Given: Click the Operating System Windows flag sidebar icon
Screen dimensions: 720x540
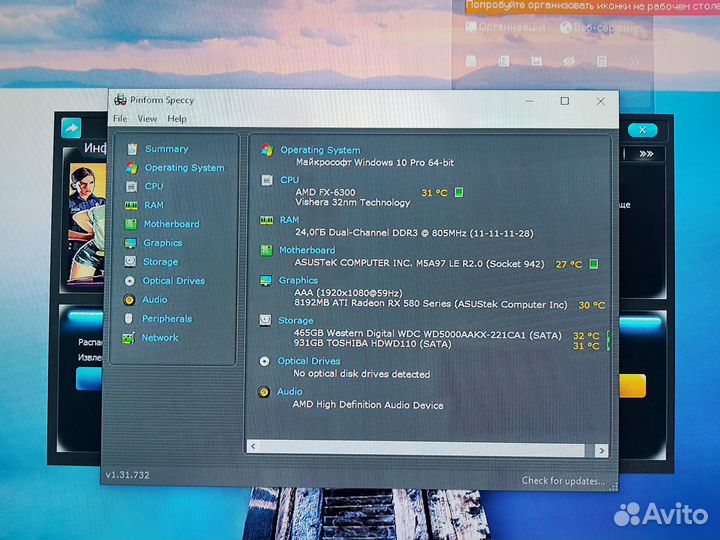Looking at the screenshot, I should [132, 168].
